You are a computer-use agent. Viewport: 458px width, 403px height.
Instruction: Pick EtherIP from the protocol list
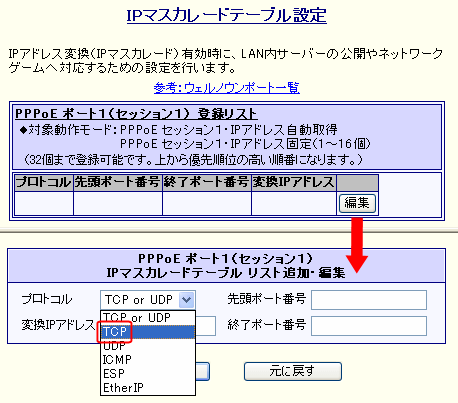[148, 388]
